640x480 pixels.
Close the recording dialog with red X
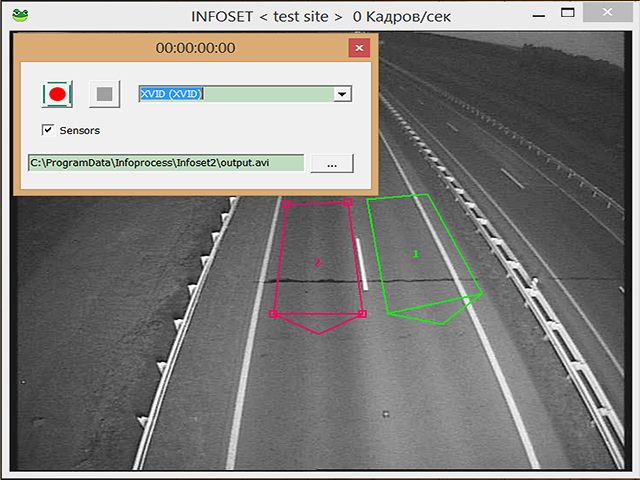pos(359,48)
